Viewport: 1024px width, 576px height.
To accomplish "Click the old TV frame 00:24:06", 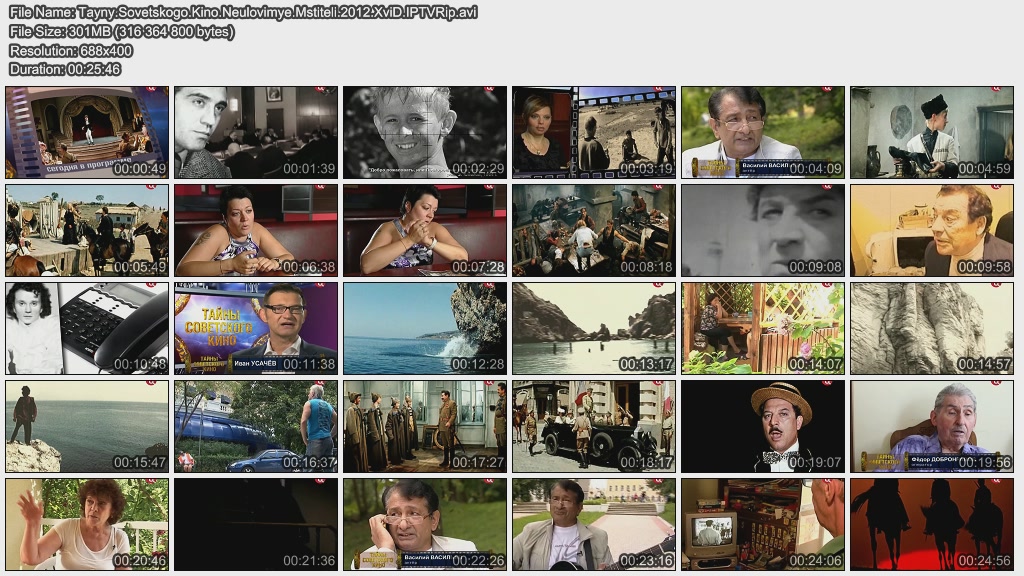I will [x=763, y=524].
